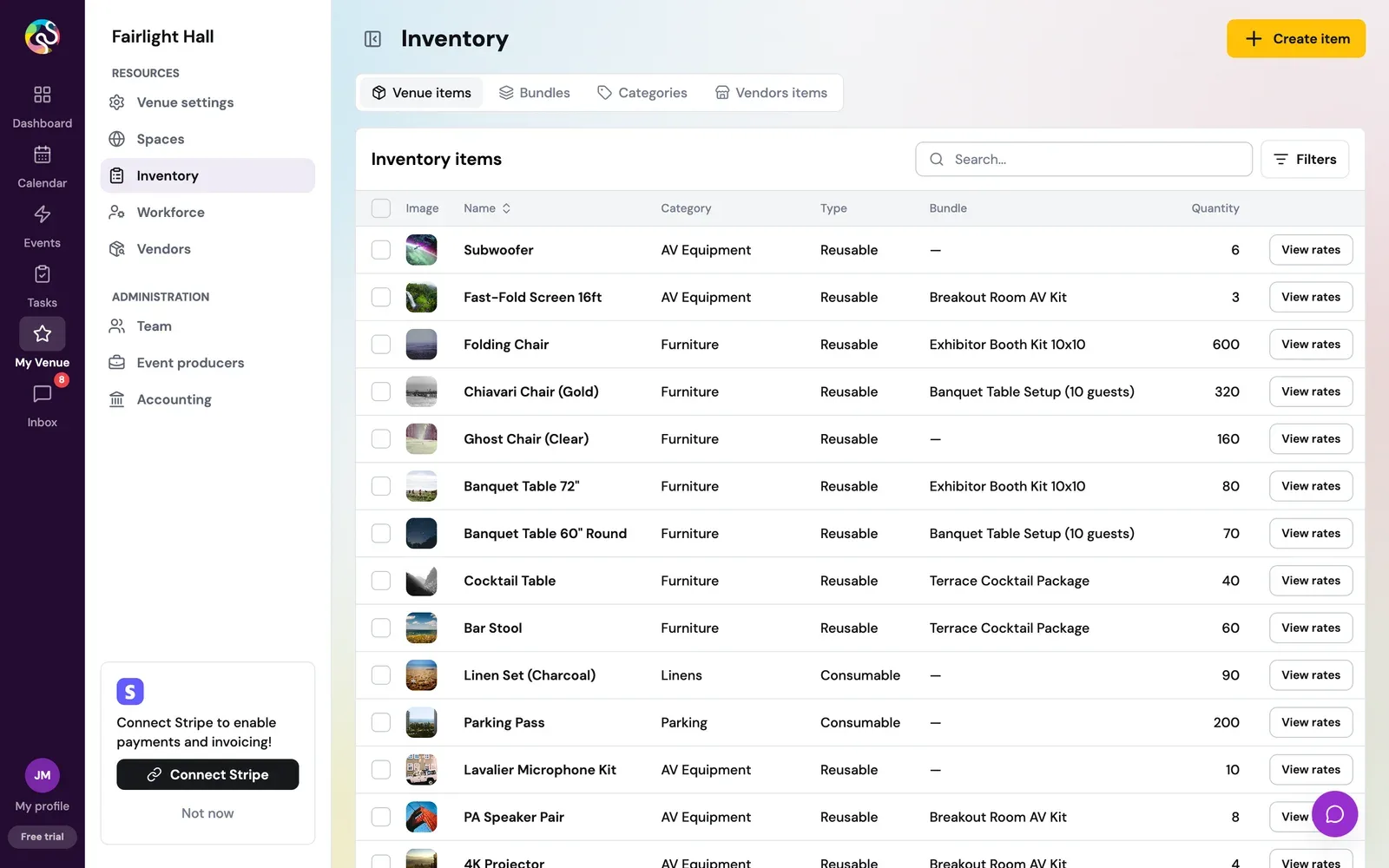Open the chat support bubble
The width and height of the screenshot is (1389, 868).
tap(1334, 813)
